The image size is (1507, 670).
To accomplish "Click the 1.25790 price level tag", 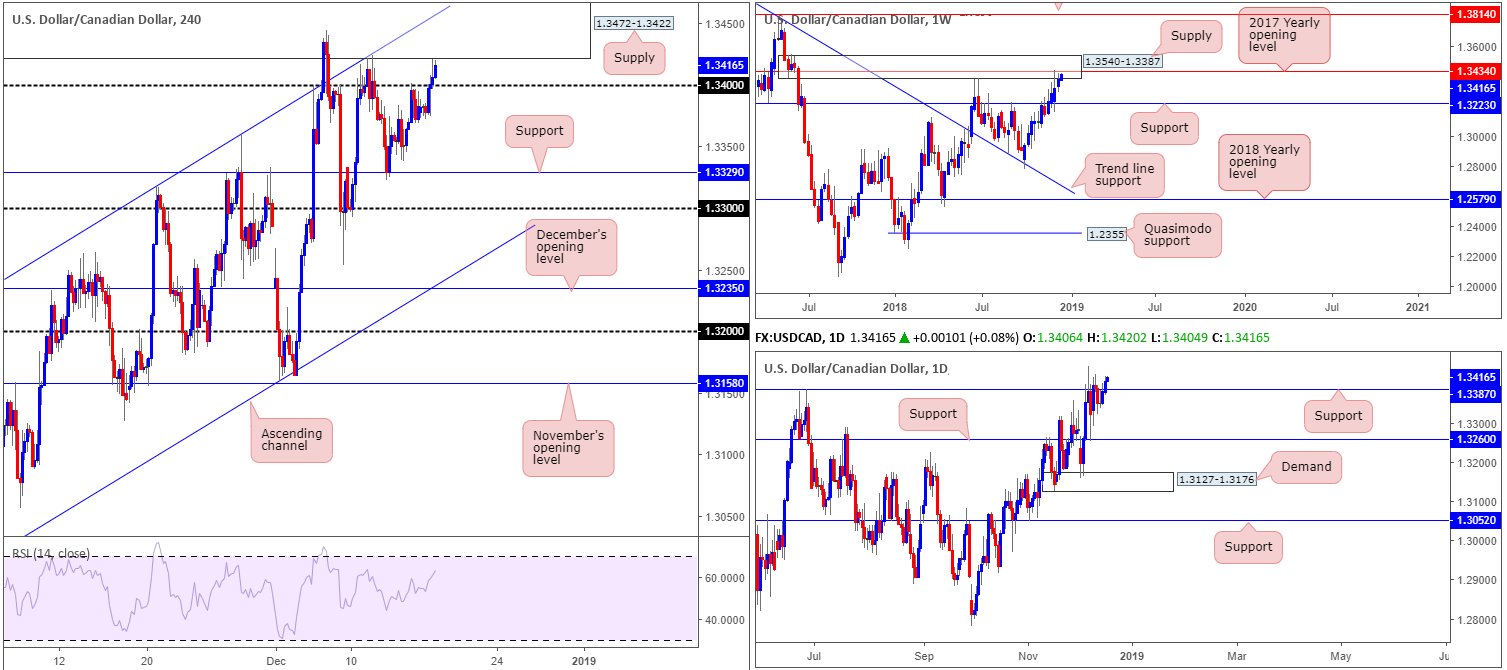I will pos(1475,199).
